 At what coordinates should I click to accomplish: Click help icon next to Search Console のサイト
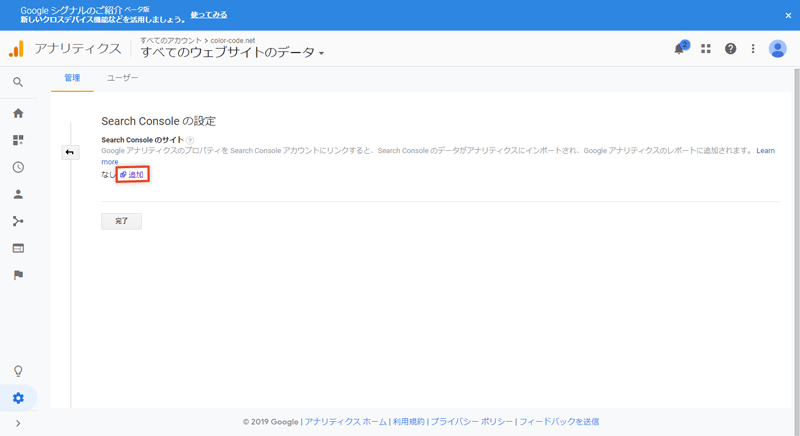pos(190,140)
